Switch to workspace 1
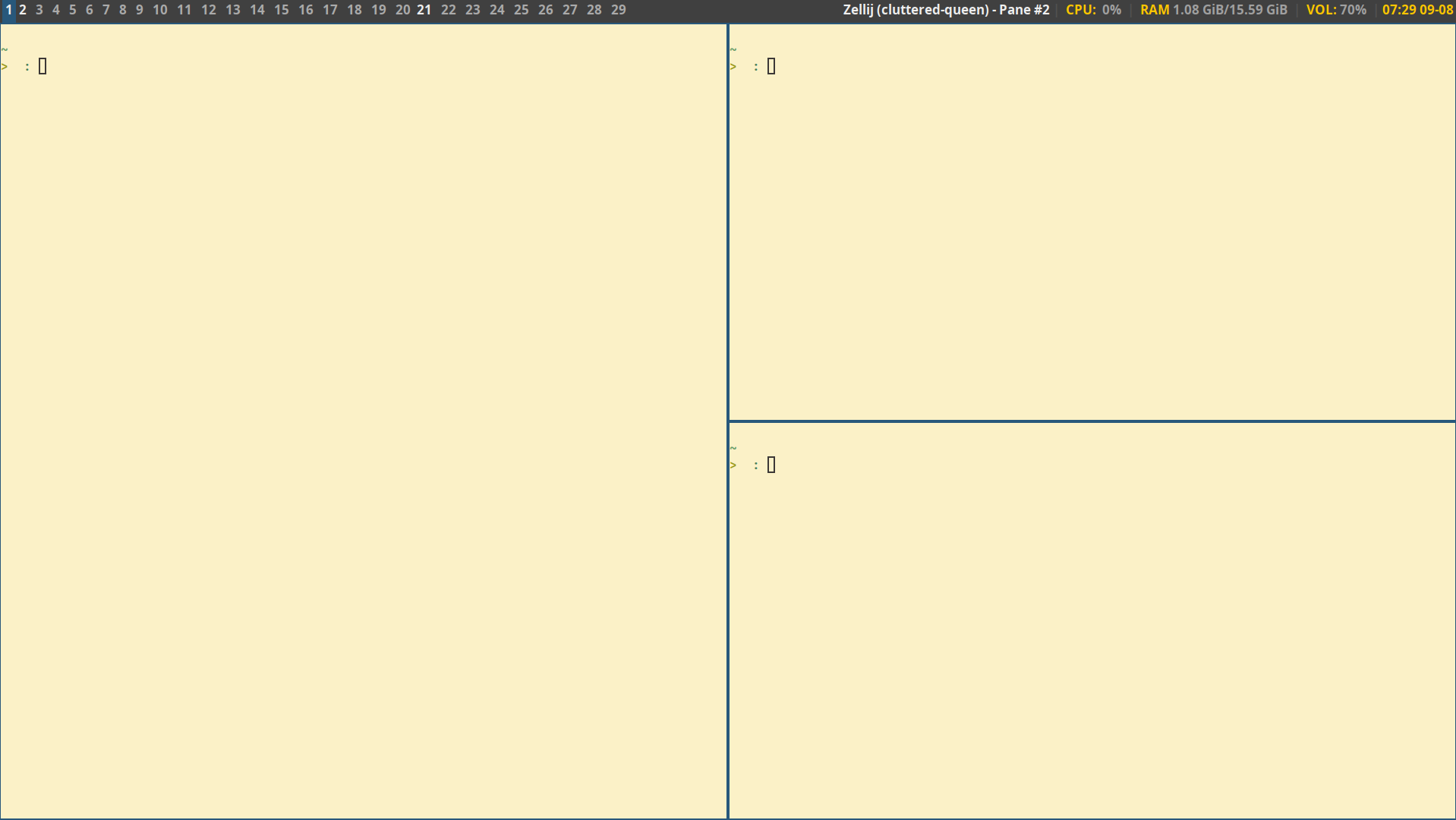 coord(8,10)
